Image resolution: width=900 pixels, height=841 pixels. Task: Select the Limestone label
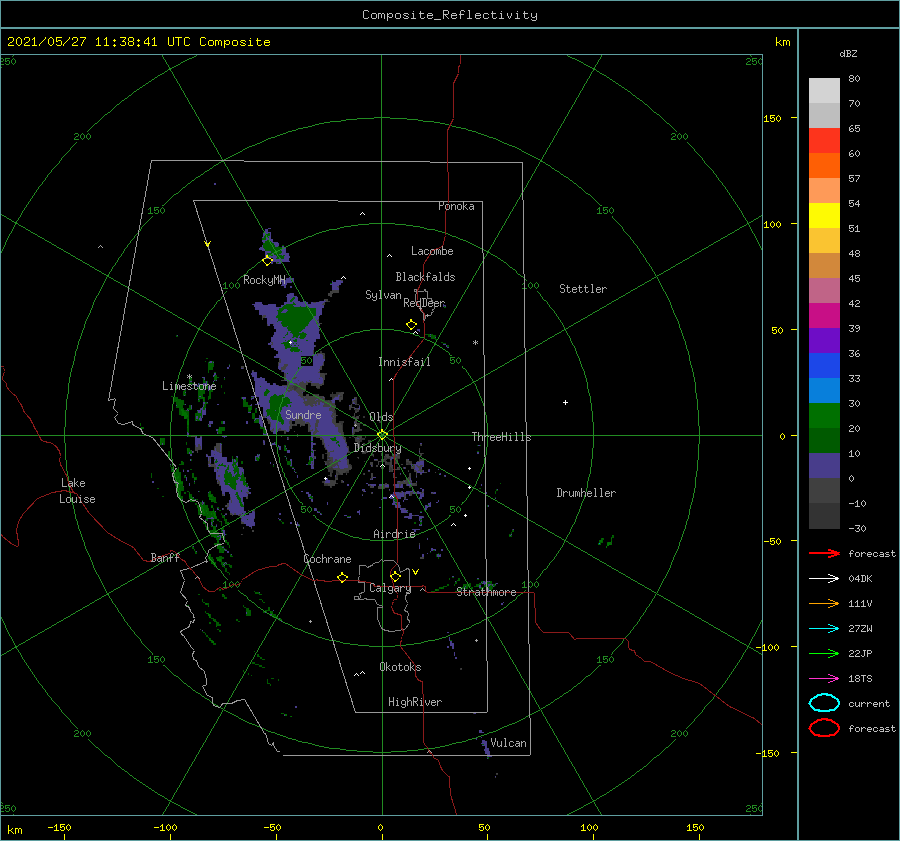[x=189, y=386]
